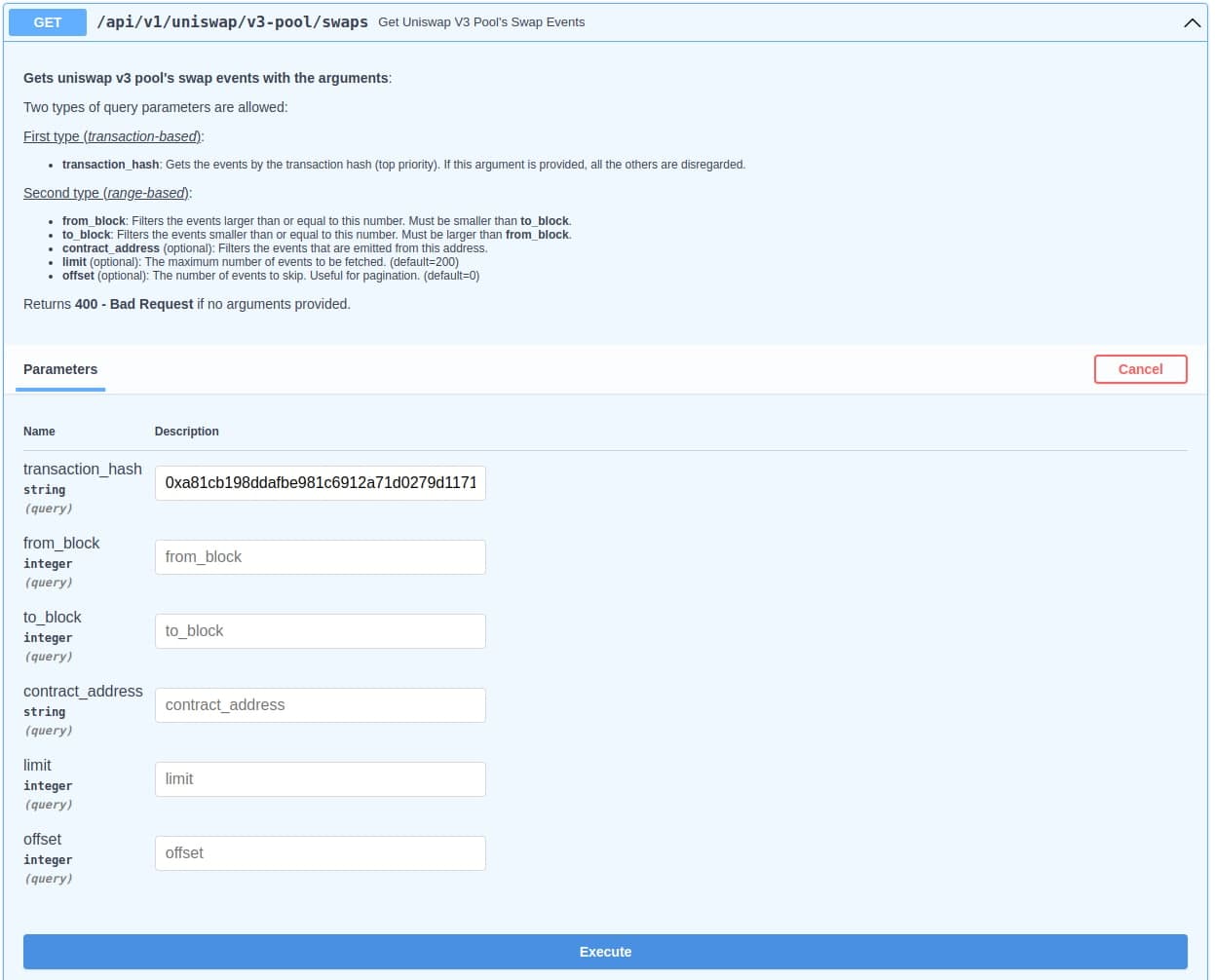1215x980 pixels.
Task: Click the from_block parameter name label
Action: (x=61, y=543)
